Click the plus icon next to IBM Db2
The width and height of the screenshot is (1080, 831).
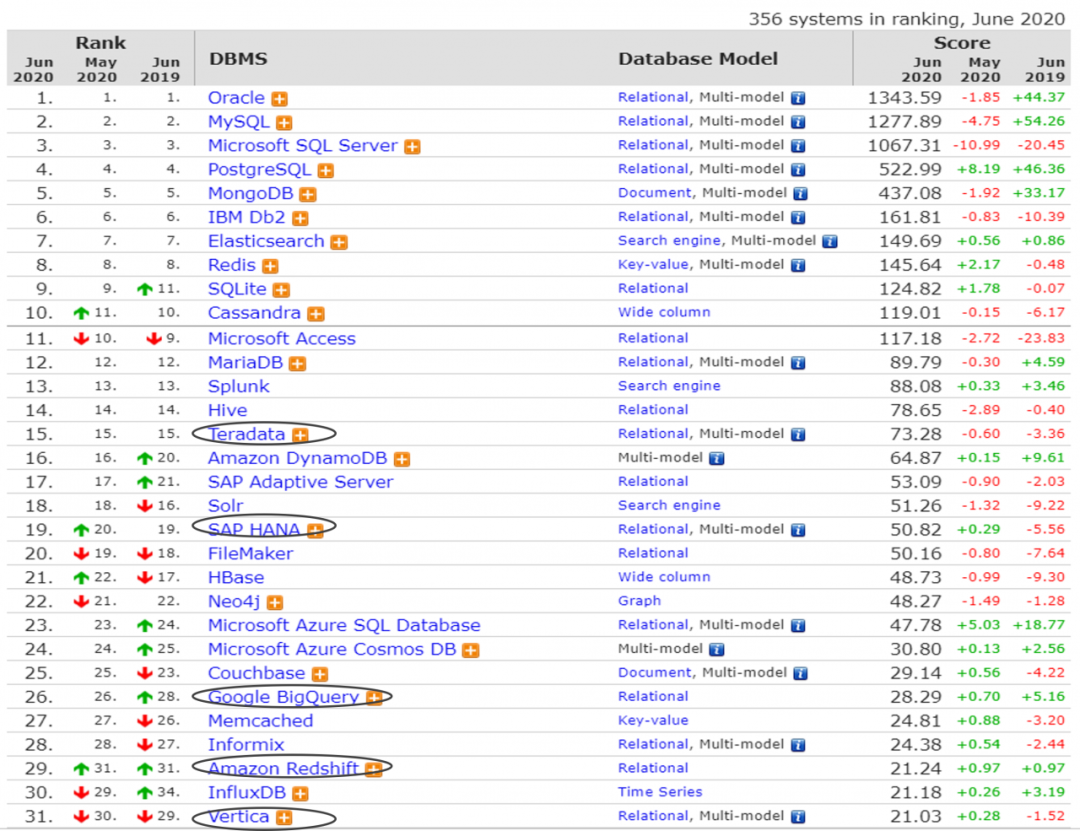pyautogui.click(x=300, y=218)
